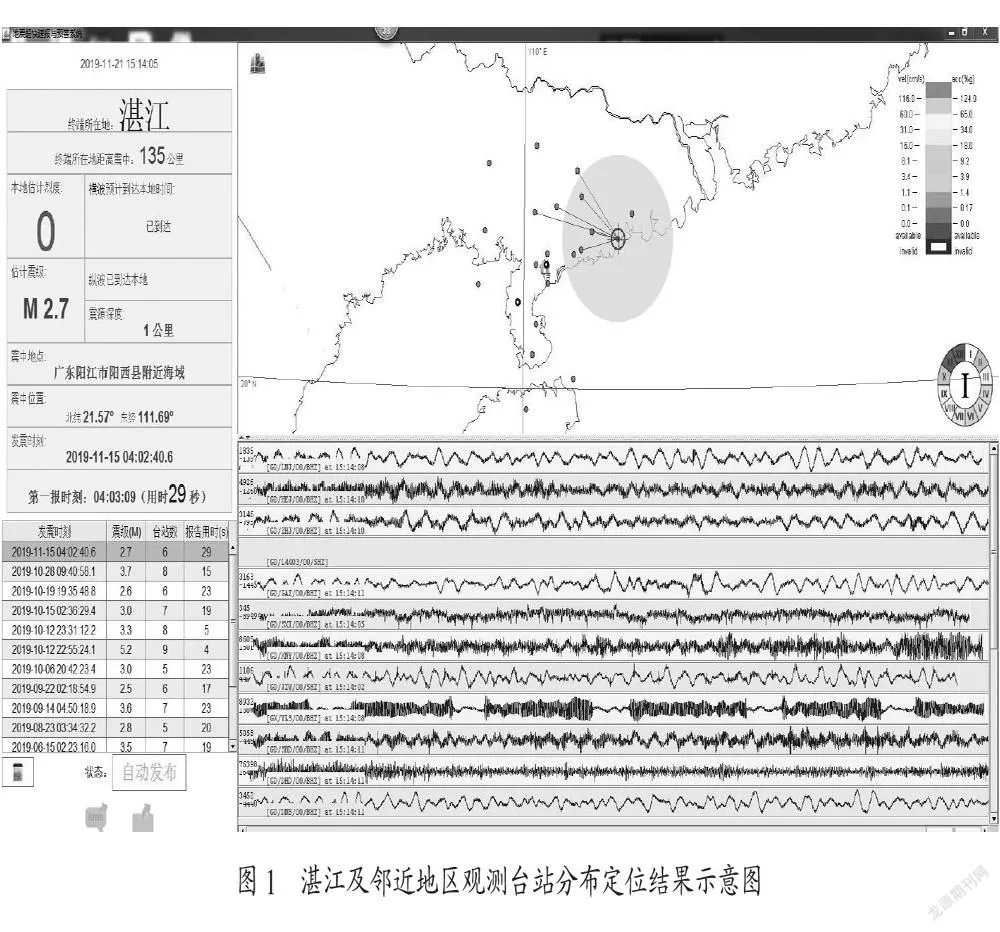Click the GX/YLS/00/BHZ waveform trace
This screenshot has height=932, width=1000.
[x=614, y=707]
